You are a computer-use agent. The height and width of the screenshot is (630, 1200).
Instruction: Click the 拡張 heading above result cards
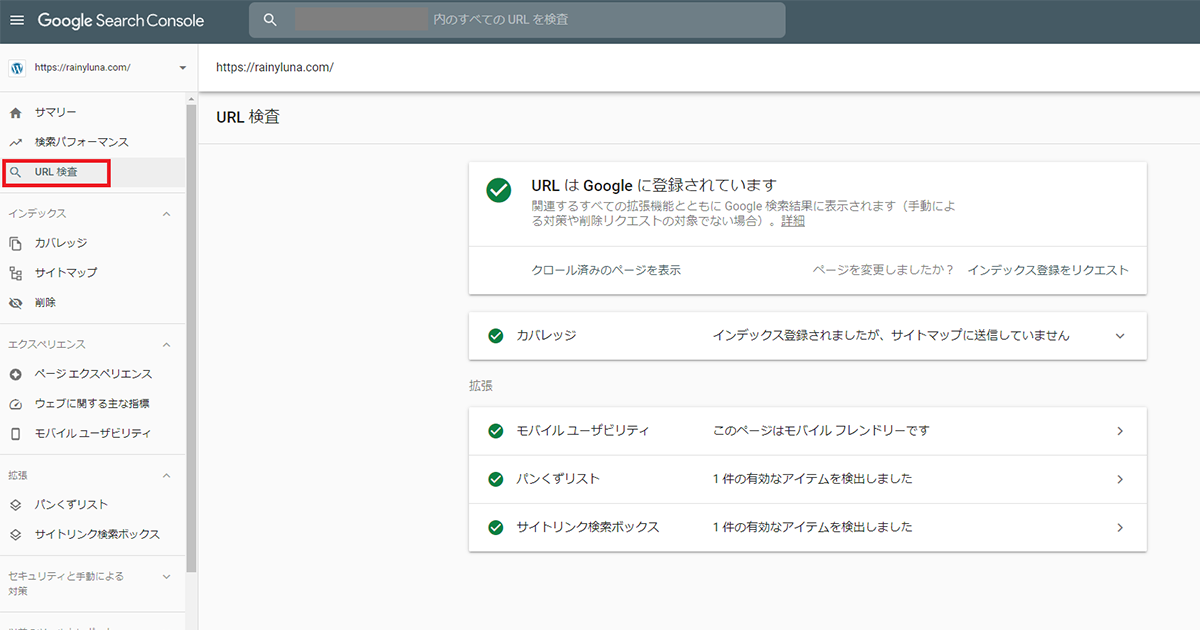(480, 385)
